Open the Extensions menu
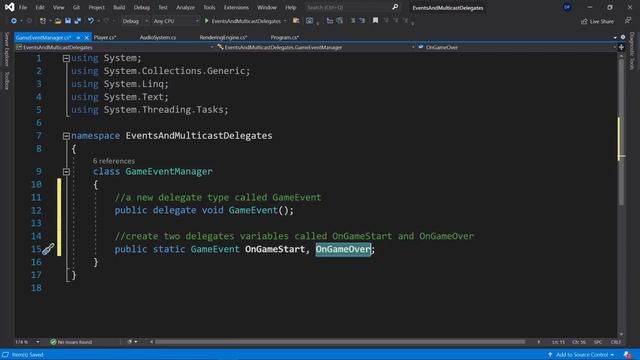The height and width of the screenshot is (360, 640). point(236,7)
